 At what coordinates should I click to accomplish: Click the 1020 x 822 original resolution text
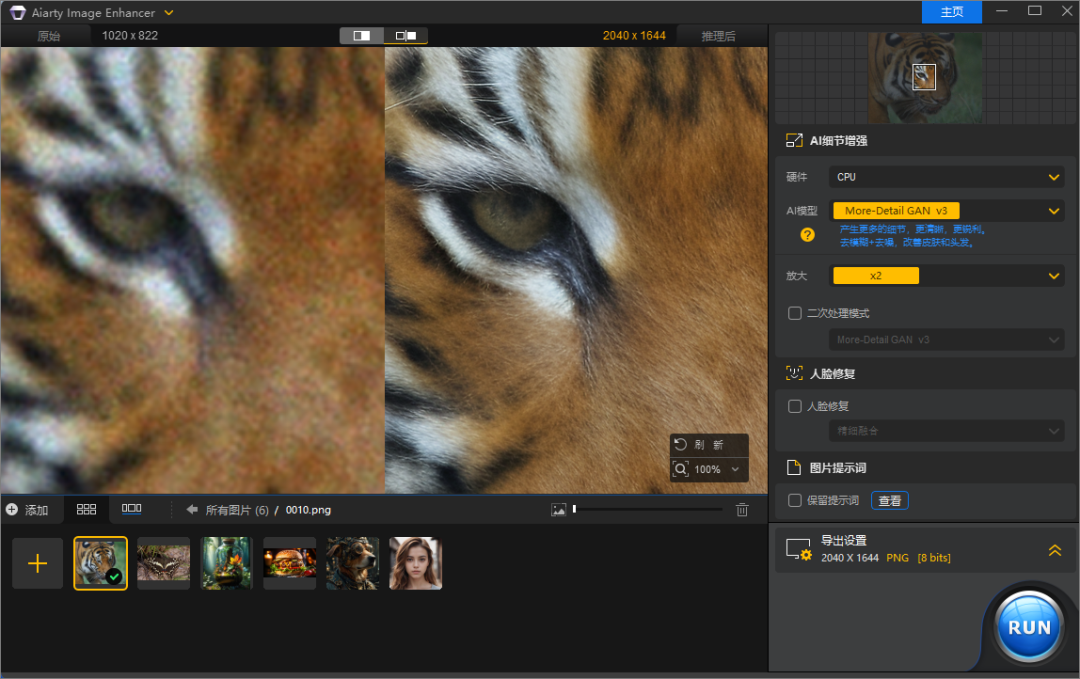pyautogui.click(x=129, y=36)
